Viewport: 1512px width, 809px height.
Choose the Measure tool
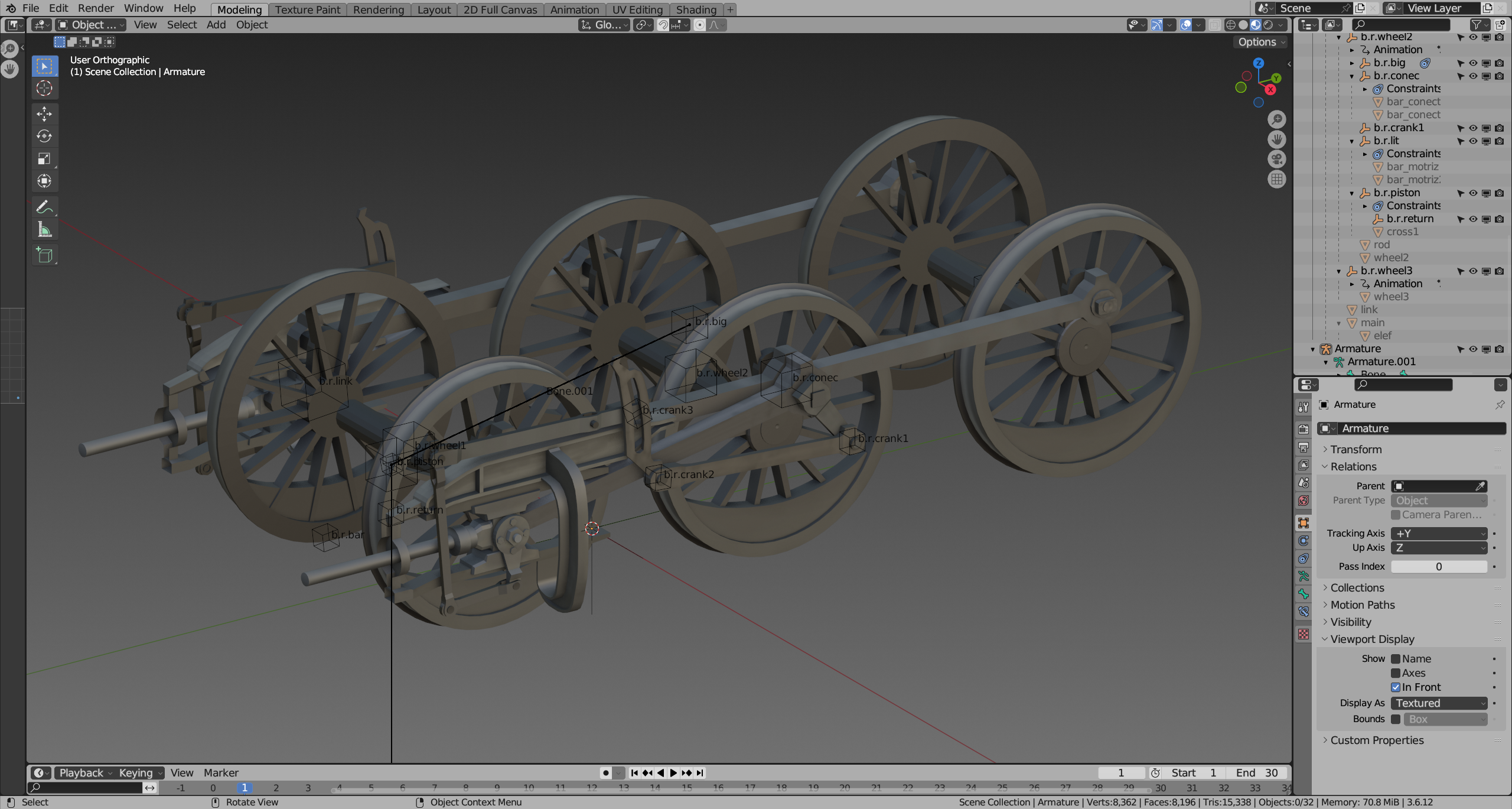(x=44, y=229)
